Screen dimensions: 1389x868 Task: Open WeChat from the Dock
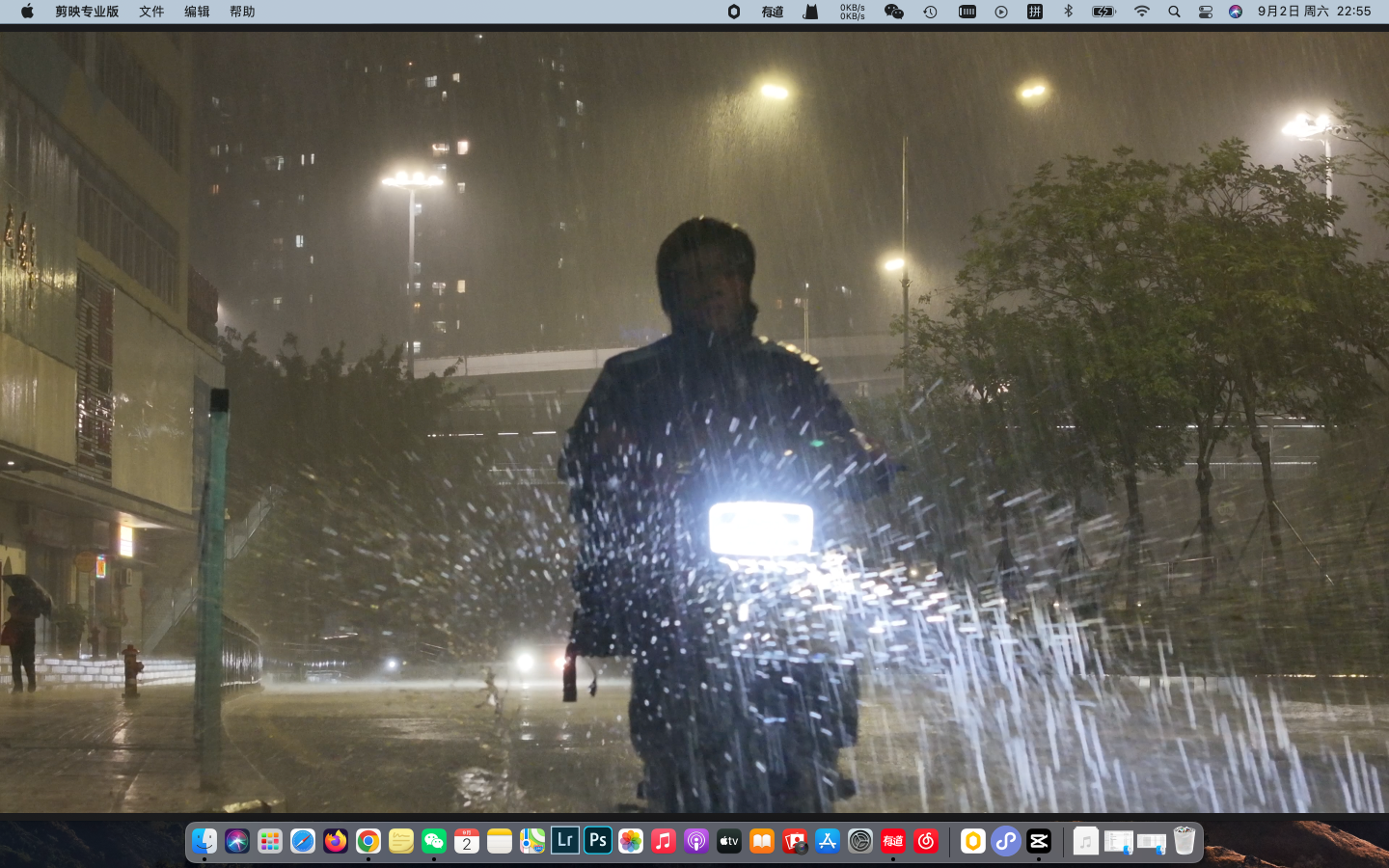pyautogui.click(x=434, y=841)
